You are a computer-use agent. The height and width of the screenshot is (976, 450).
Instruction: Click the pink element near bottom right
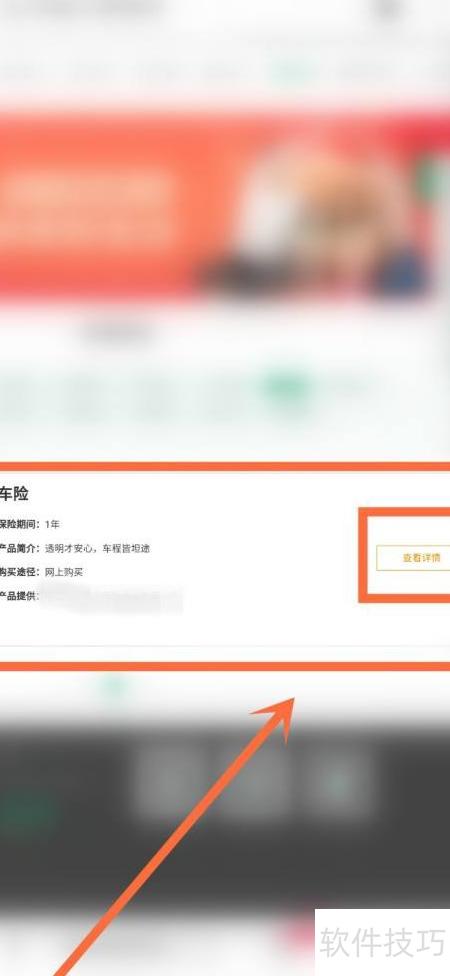tap(298, 932)
